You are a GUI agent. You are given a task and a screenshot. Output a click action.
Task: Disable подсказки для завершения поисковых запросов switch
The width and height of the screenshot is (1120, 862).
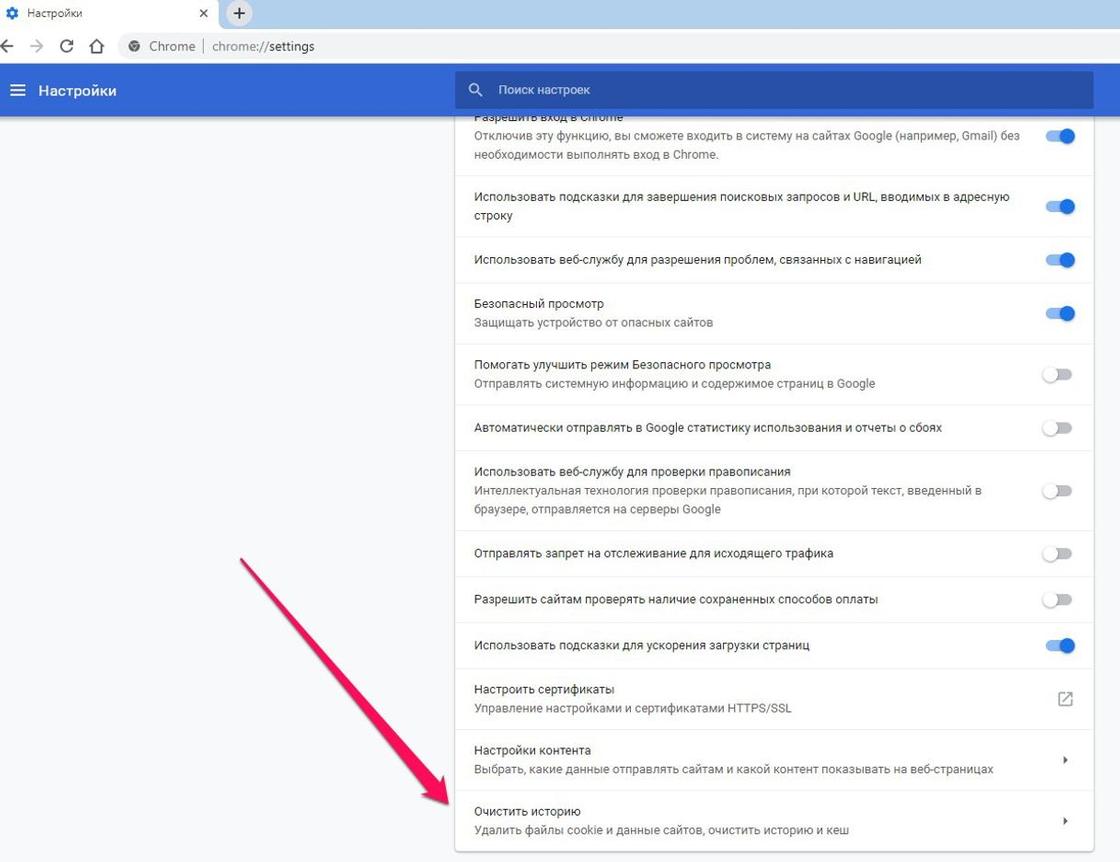click(x=1060, y=206)
